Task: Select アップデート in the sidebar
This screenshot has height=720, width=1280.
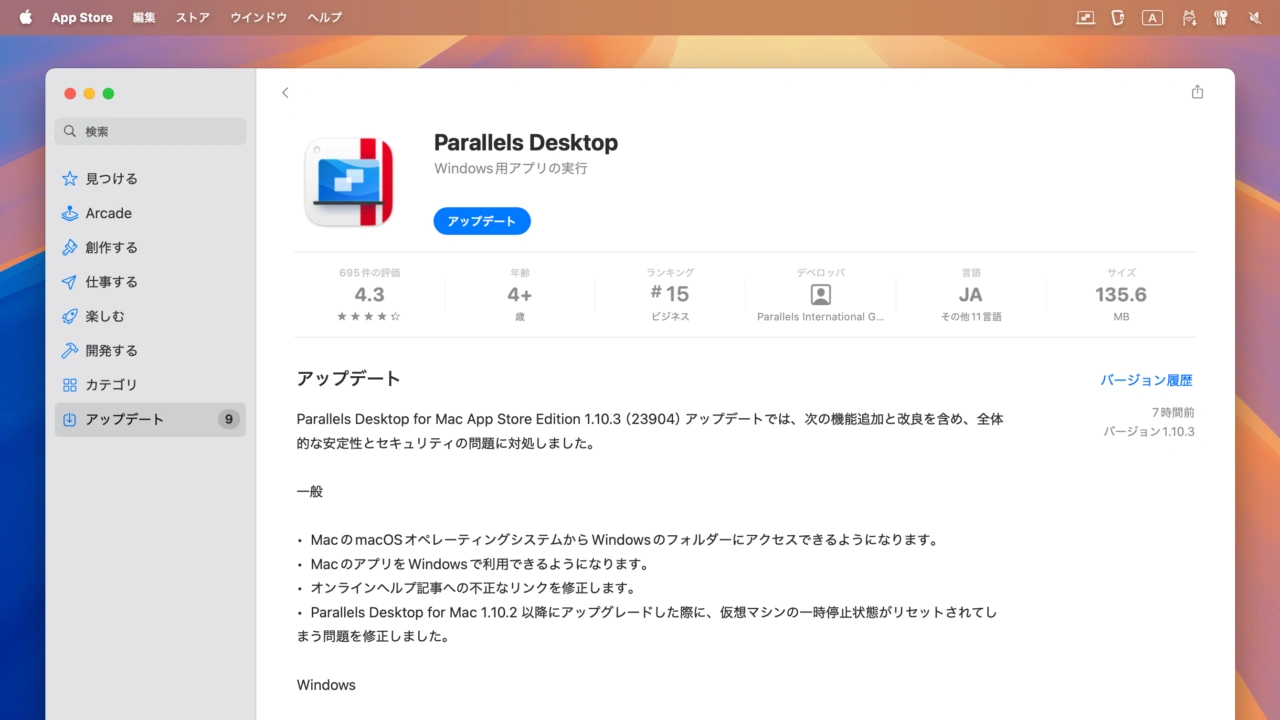Action: (x=124, y=420)
